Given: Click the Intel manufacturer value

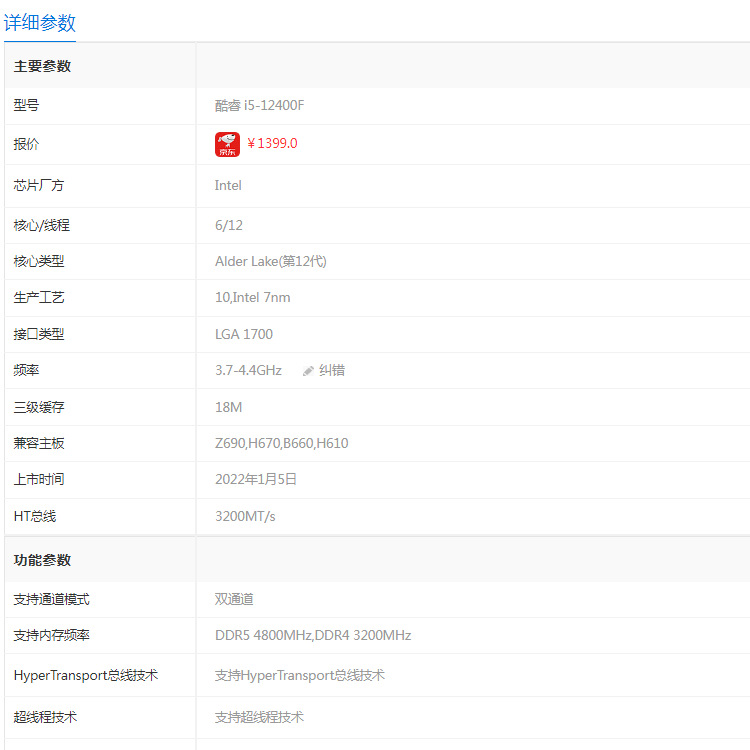Looking at the screenshot, I should coord(228,185).
